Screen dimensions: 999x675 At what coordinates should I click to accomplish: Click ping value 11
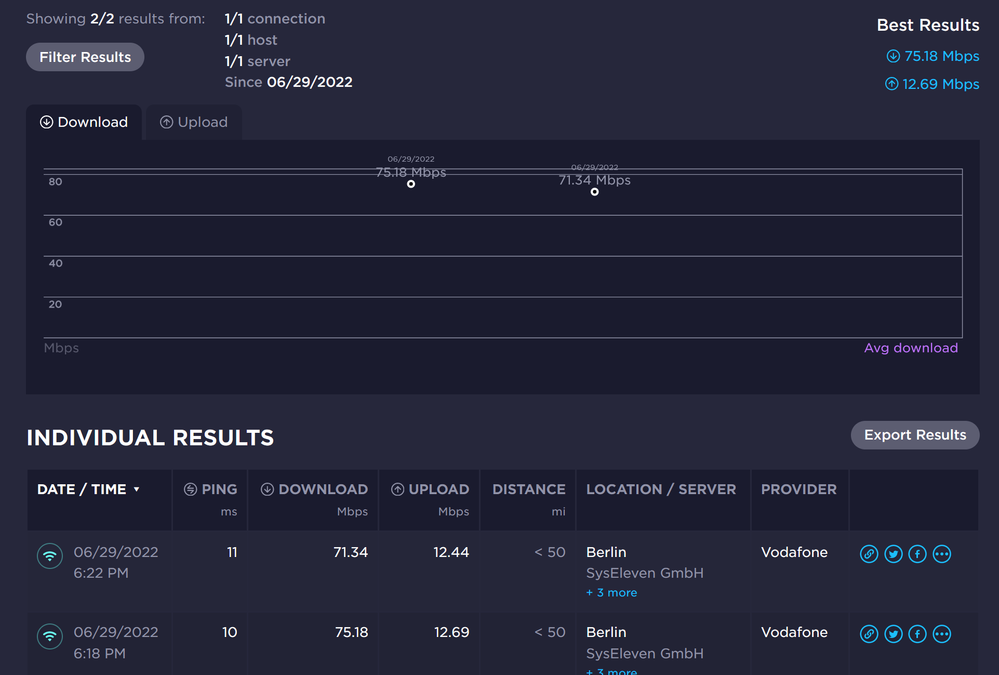(232, 553)
